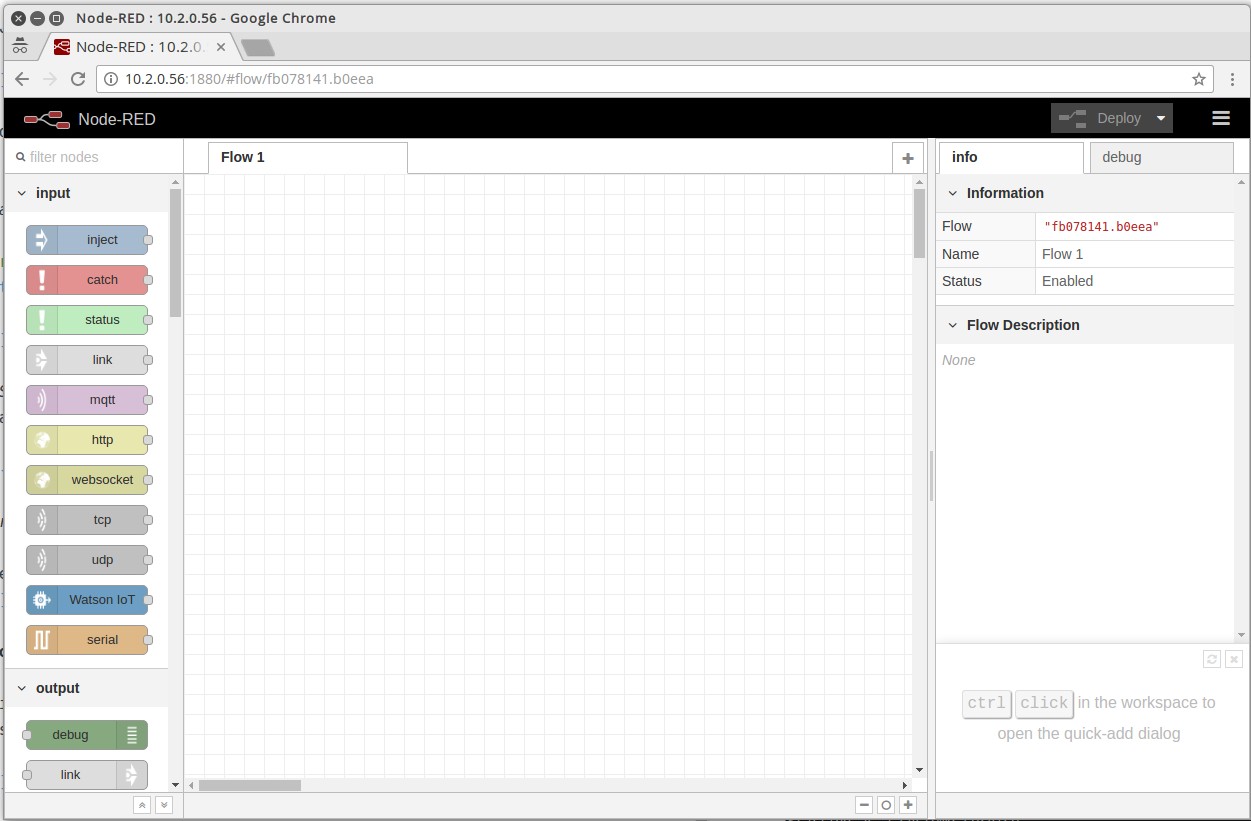1251x821 pixels.
Task: Collapse all palette categories
Action: [142, 805]
